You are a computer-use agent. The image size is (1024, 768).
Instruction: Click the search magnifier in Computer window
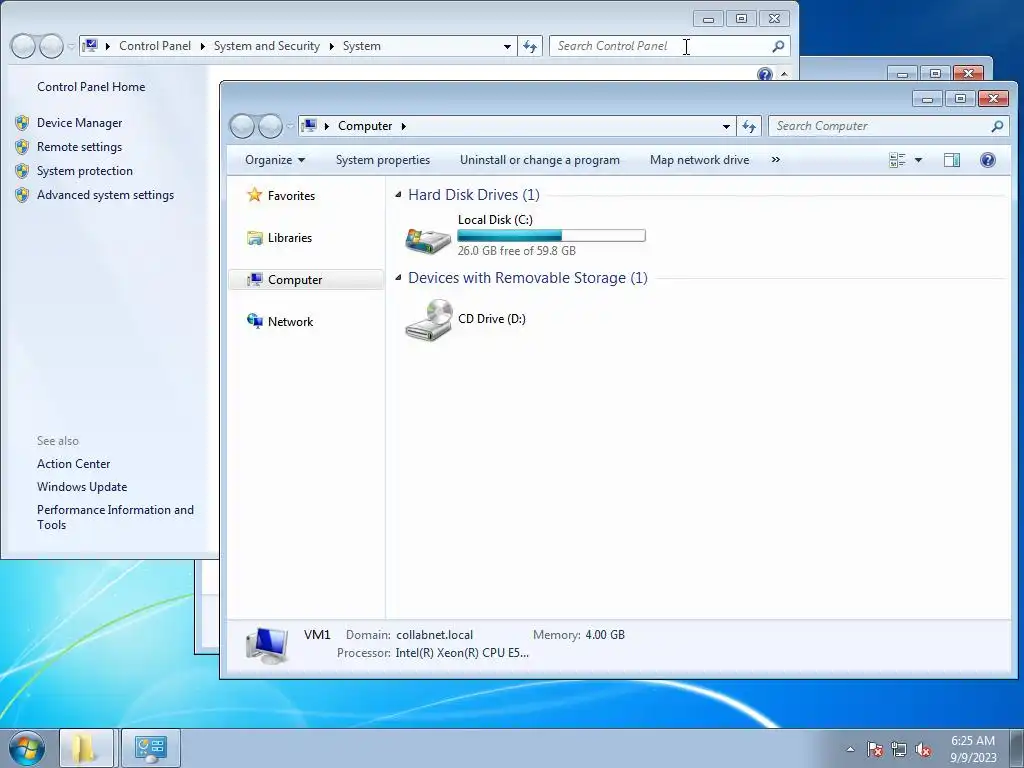coord(997,126)
